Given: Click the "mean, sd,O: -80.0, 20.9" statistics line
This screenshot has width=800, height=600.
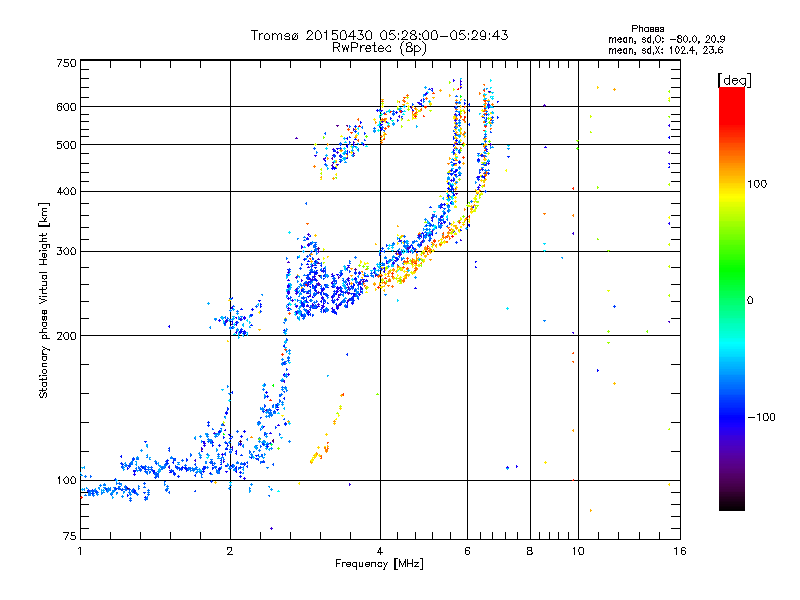Looking at the screenshot, I should [x=667, y=39].
